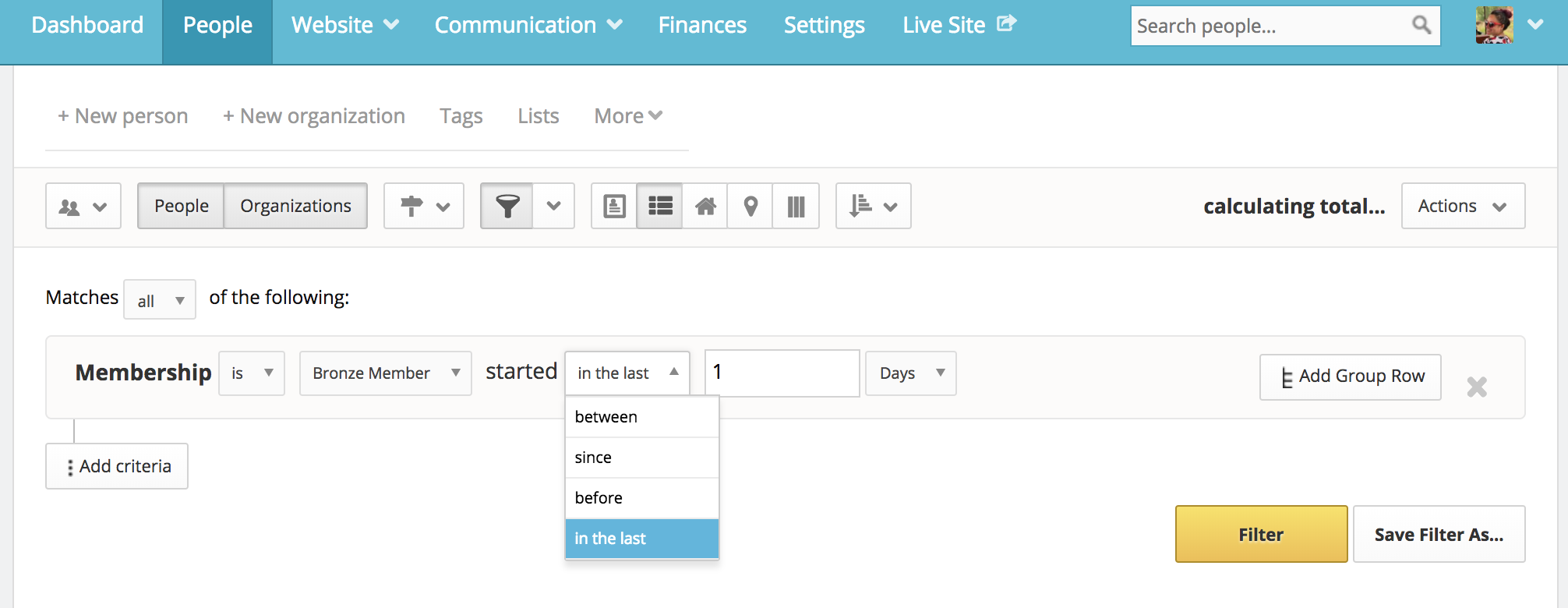
Task: Open the user avatar menu
Action: pos(1509,25)
